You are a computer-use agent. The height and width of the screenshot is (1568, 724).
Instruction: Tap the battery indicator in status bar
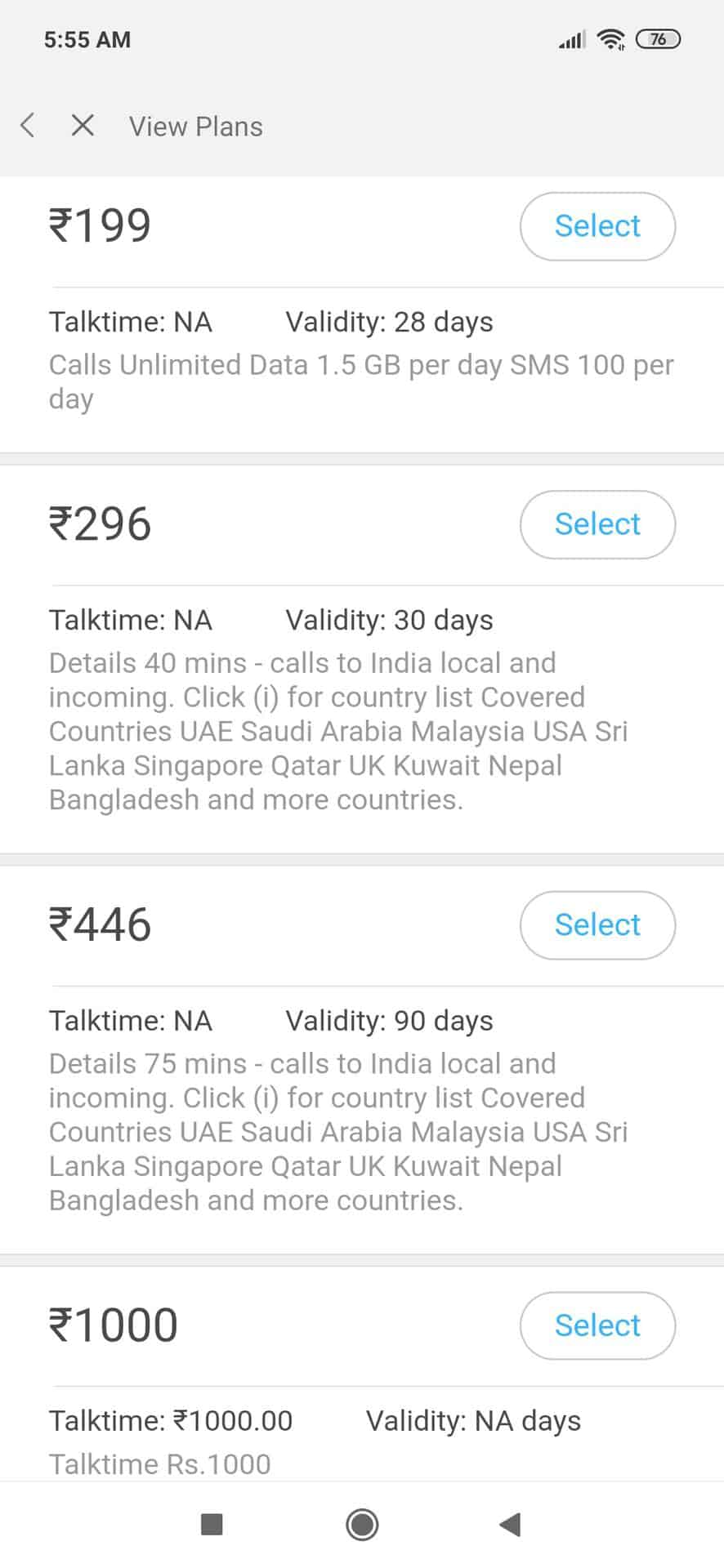click(659, 39)
